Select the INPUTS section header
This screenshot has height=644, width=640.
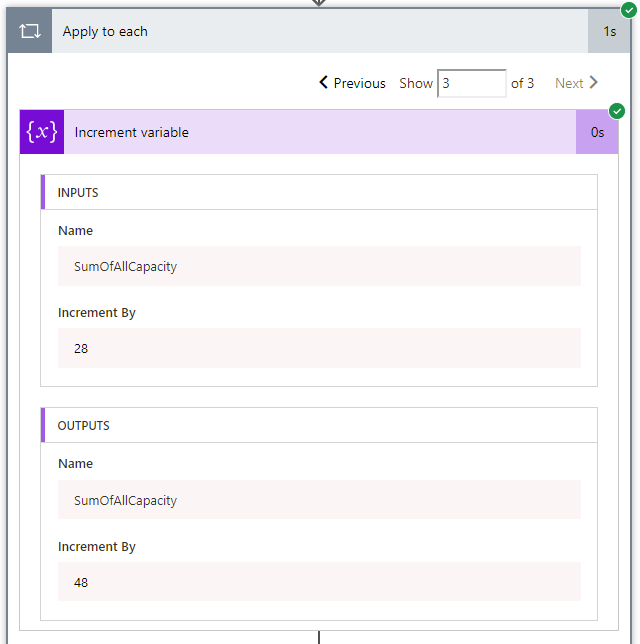[78, 192]
